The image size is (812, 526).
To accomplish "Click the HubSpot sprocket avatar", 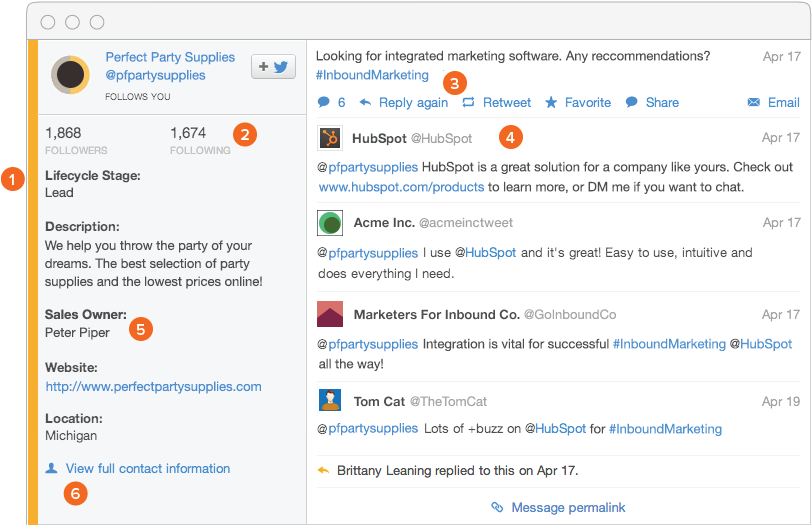I will pyautogui.click(x=330, y=138).
